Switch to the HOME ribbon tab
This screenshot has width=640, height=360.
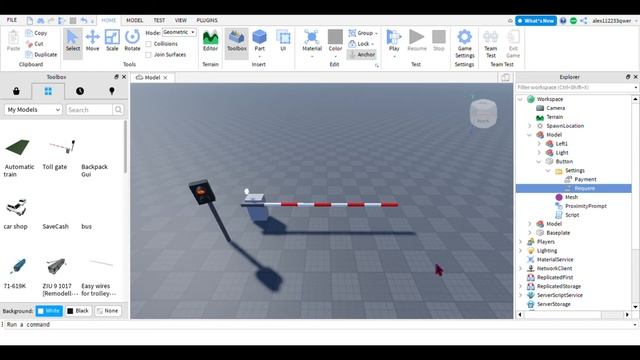(x=109, y=20)
